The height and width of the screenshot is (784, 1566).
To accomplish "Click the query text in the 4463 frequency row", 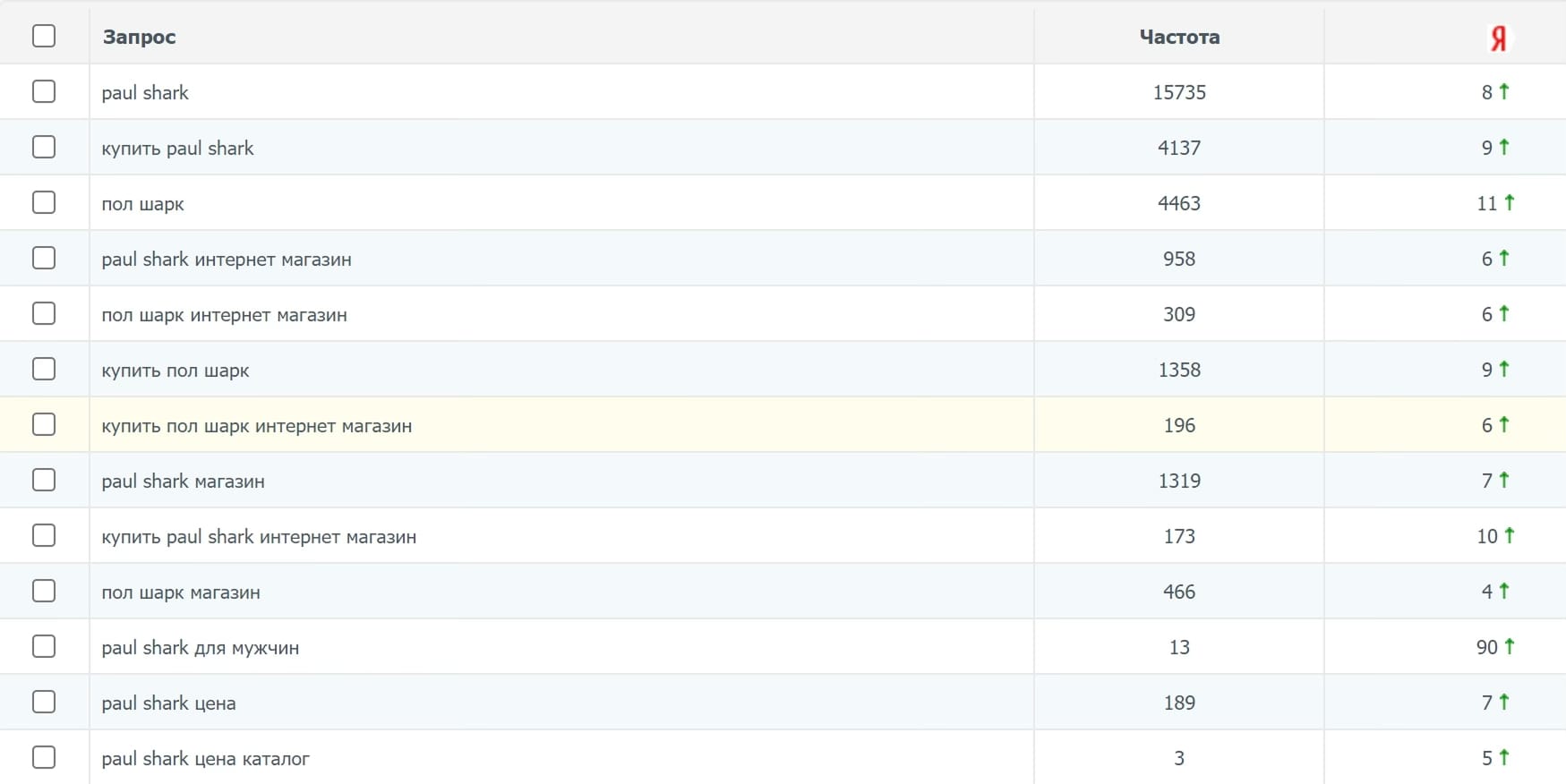I will (x=142, y=204).
